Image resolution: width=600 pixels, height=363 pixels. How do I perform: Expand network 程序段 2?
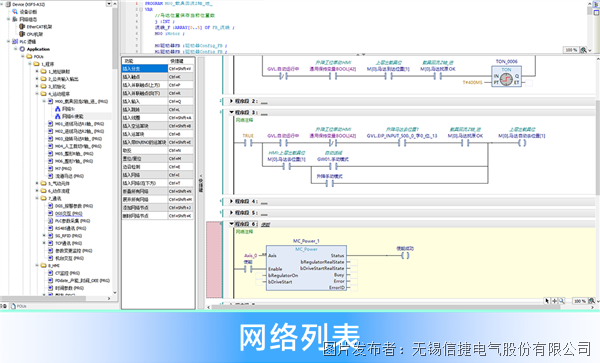pos(232,101)
